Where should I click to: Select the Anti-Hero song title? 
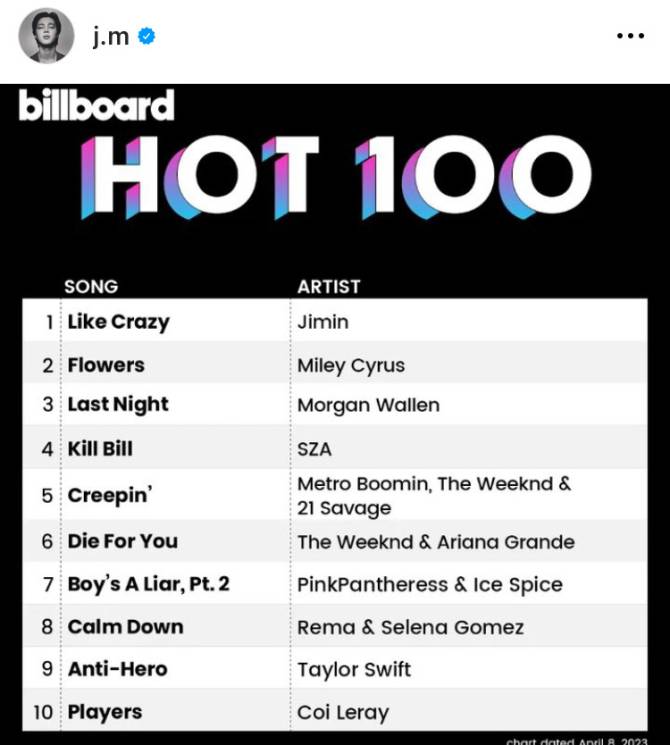tap(117, 669)
